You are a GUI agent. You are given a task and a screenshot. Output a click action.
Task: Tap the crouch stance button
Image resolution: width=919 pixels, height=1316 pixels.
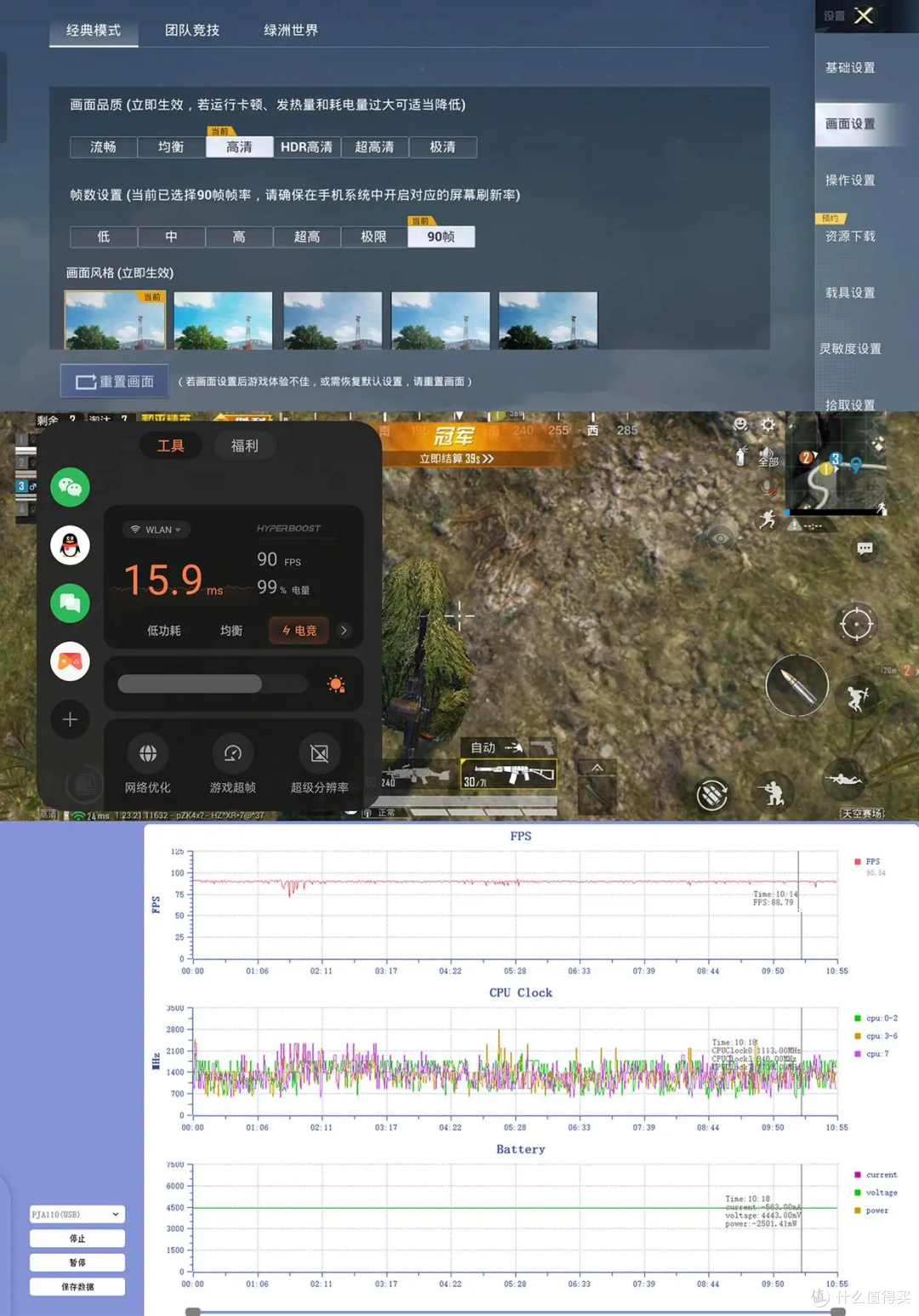point(773,792)
